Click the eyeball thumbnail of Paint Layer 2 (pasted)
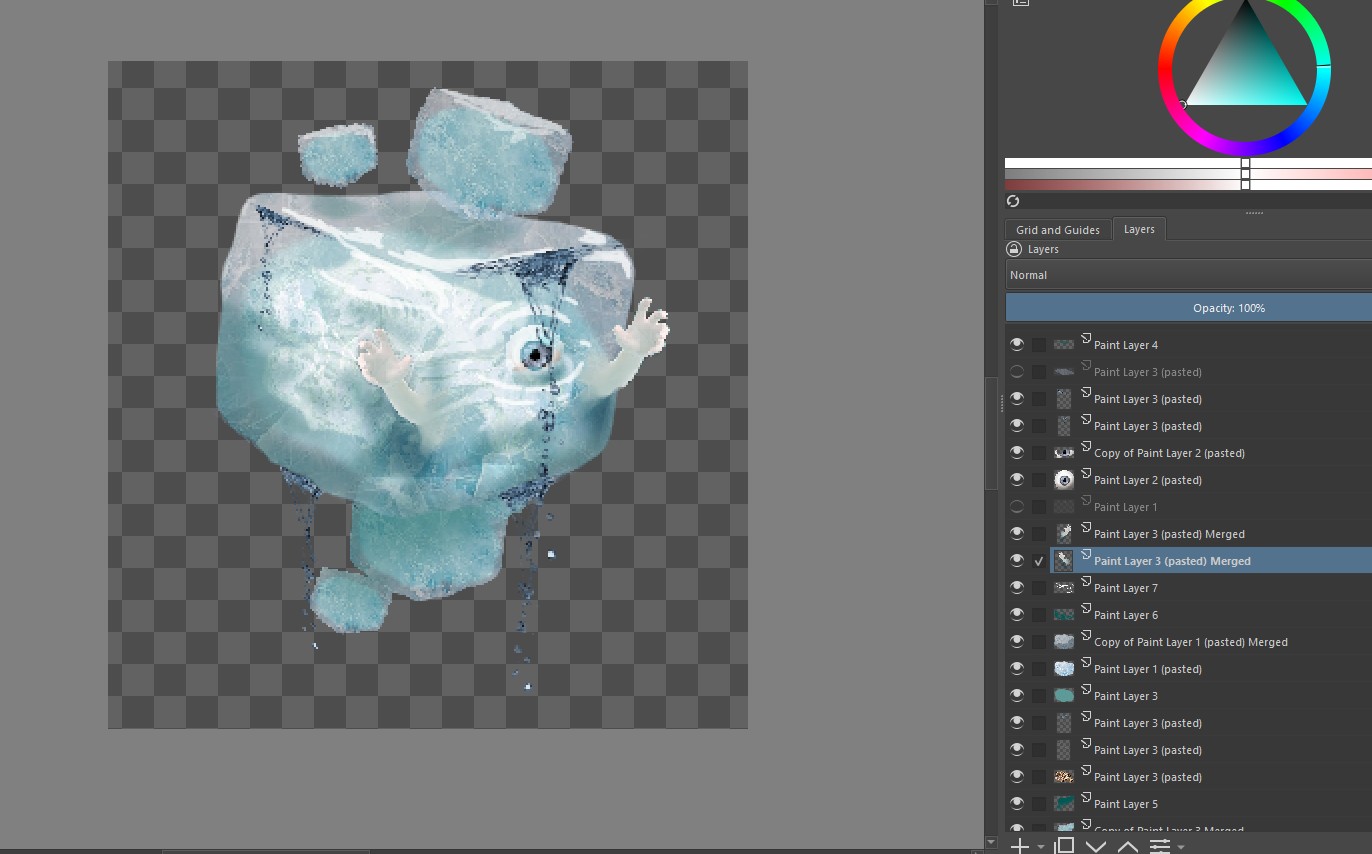 click(x=1064, y=480)
